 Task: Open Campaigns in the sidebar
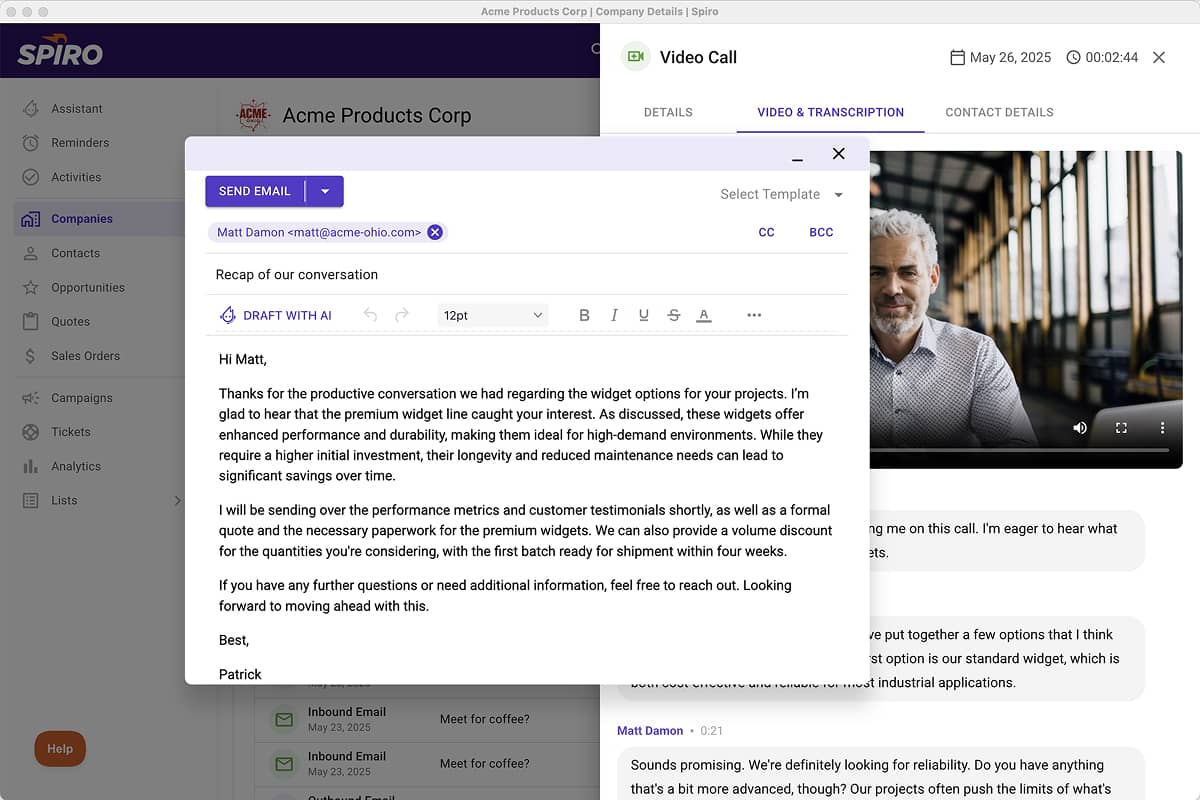(x=82, y=397)
